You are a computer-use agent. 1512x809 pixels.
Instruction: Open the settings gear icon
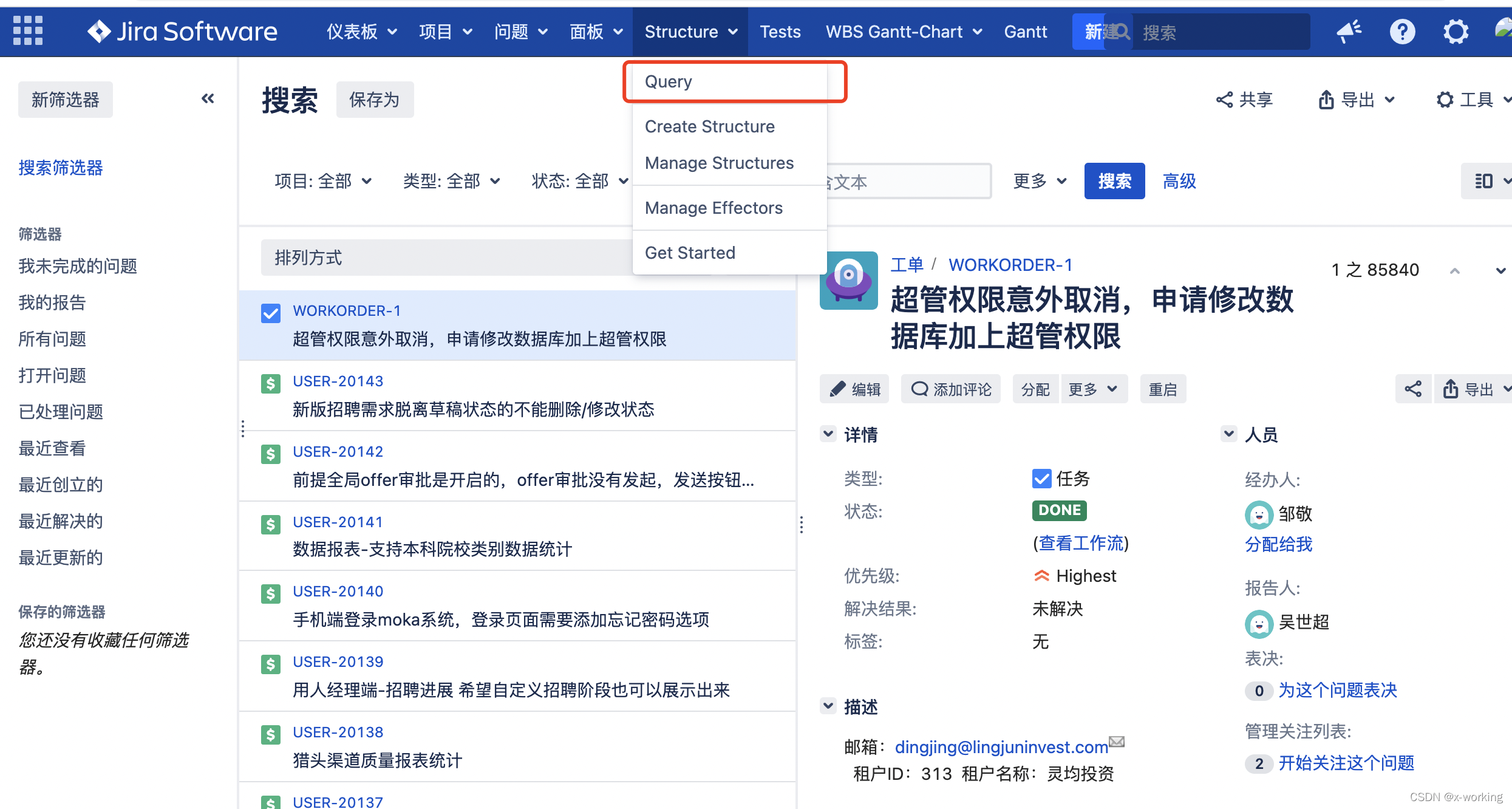(1456, 32)
